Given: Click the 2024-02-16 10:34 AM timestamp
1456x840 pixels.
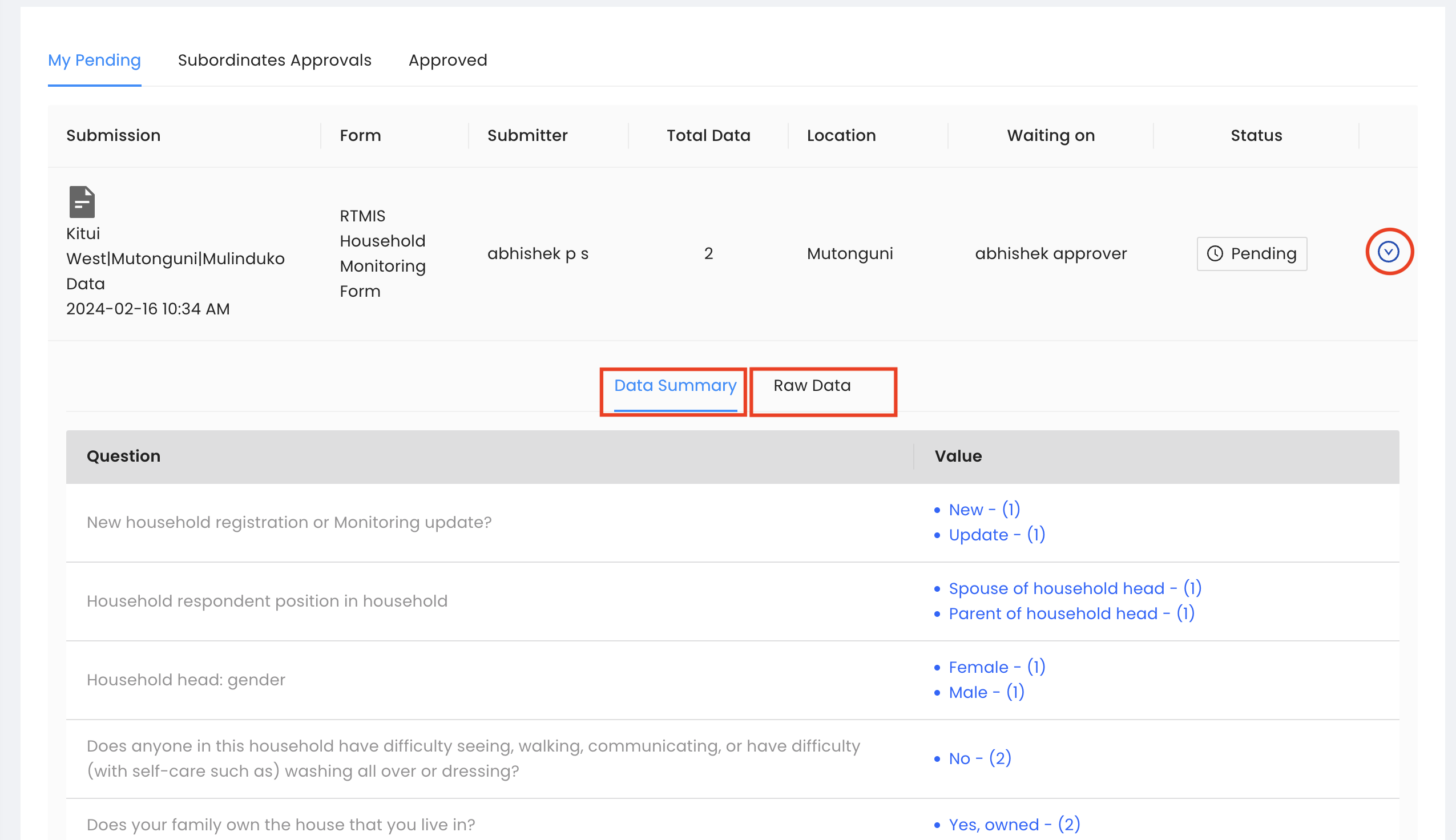Looking at the screenshot, I should pos(148,309).
